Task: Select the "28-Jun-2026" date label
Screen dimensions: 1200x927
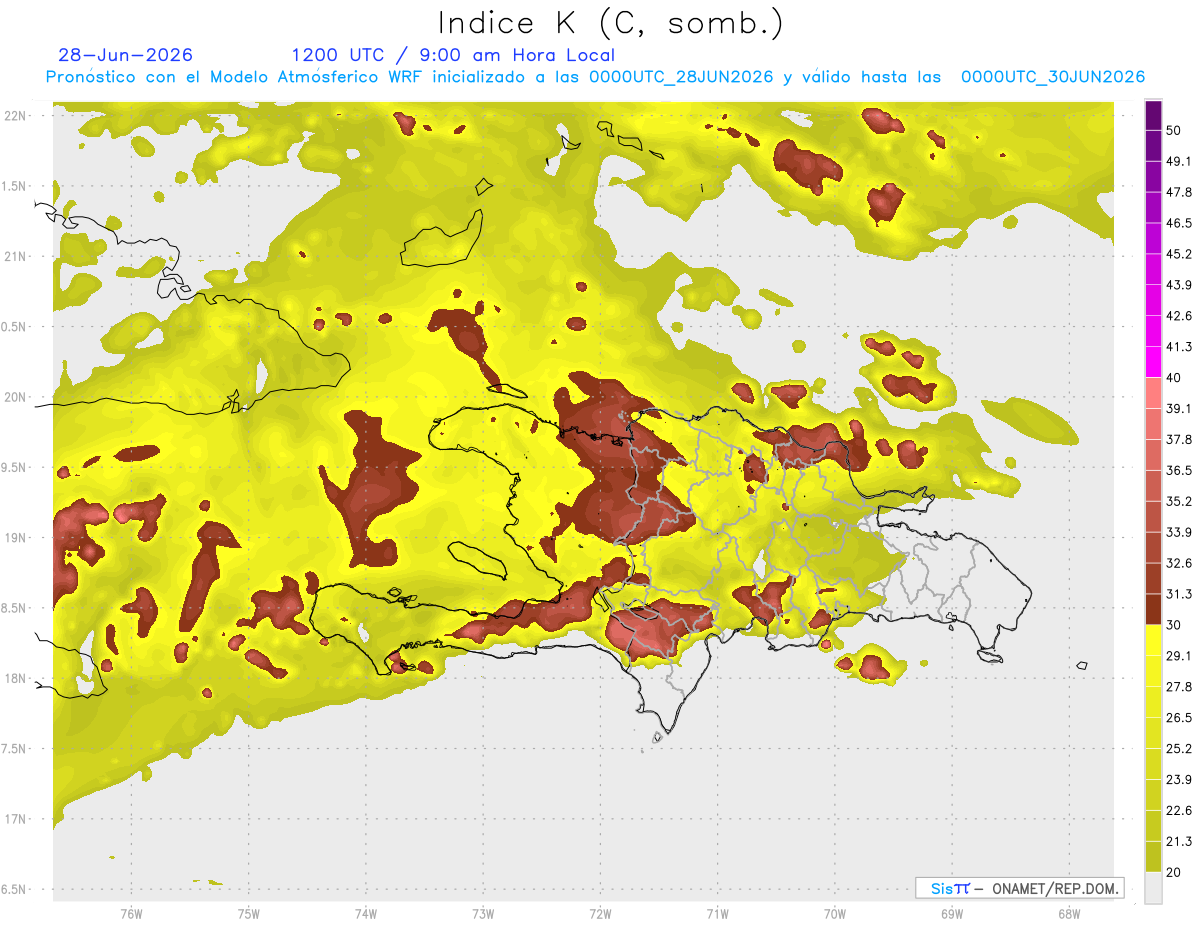Action: 126,55
